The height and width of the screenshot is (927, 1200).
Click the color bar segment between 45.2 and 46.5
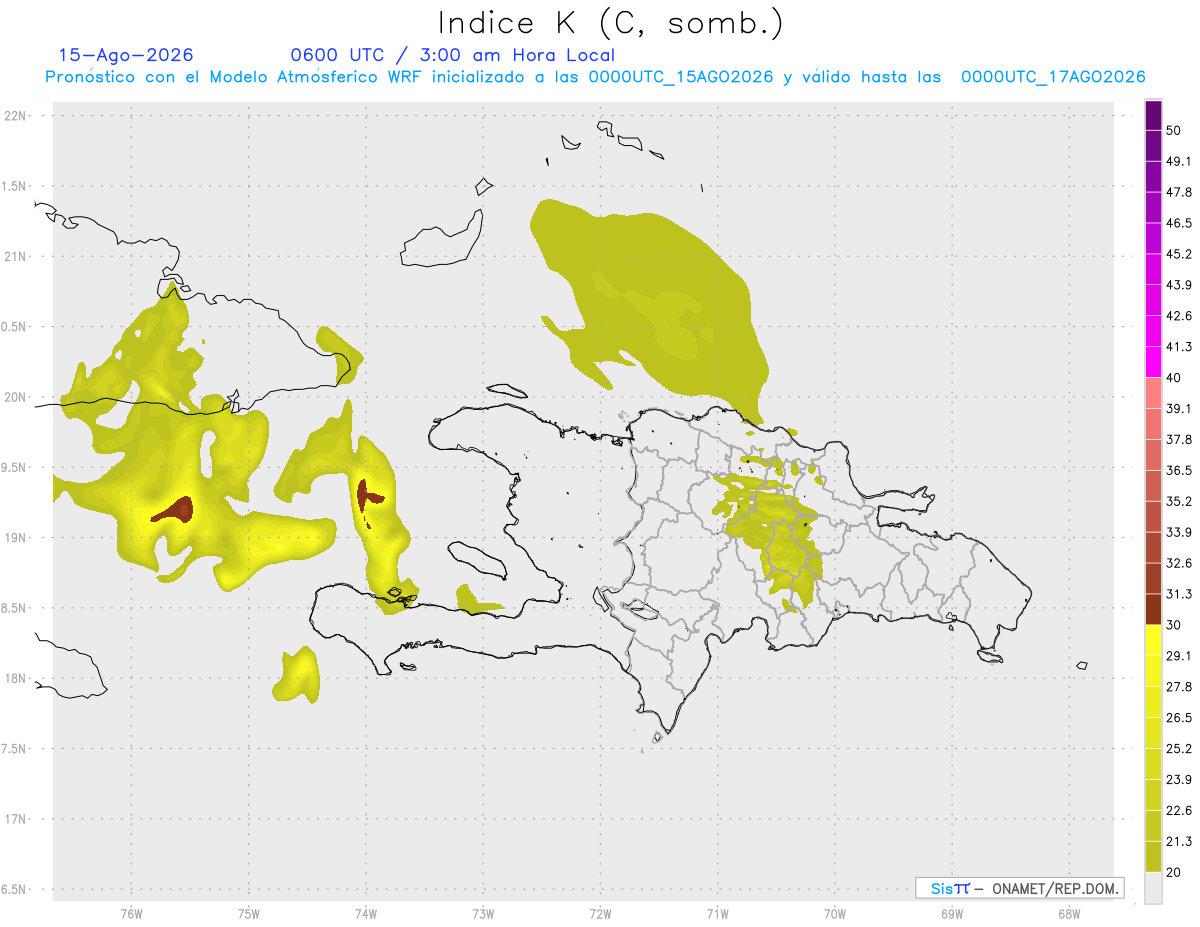click(1154, 238)
